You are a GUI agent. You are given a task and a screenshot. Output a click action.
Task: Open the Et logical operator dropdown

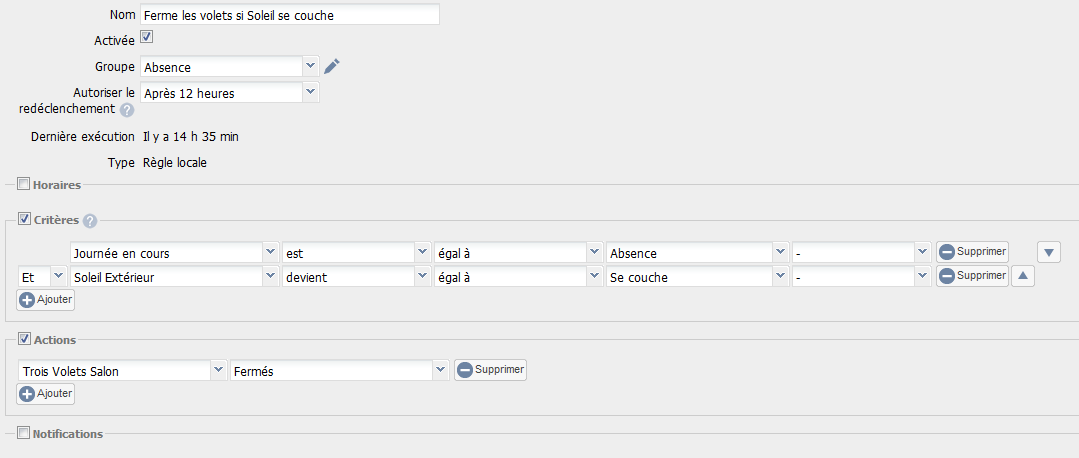tap(42, 276)
